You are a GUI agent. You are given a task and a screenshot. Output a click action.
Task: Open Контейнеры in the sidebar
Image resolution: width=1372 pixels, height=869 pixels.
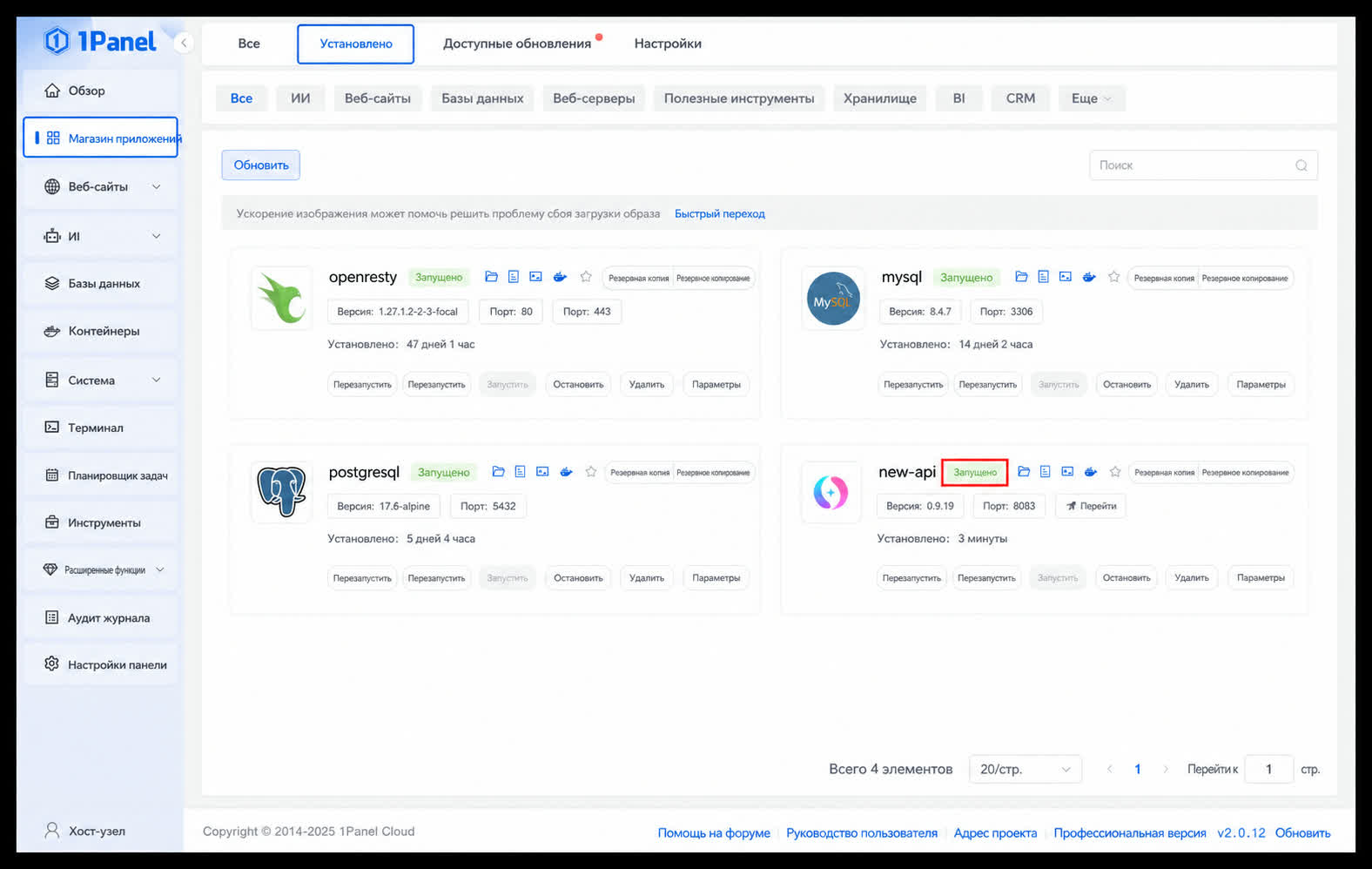click(101, 331)
